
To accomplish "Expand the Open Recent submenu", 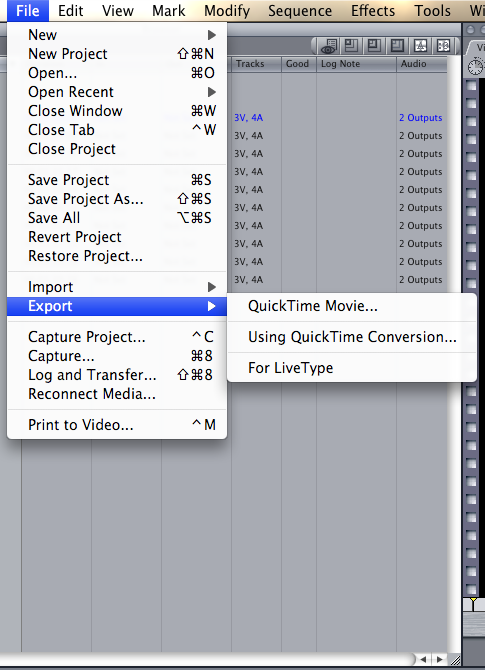I will [x=212, y=92].
